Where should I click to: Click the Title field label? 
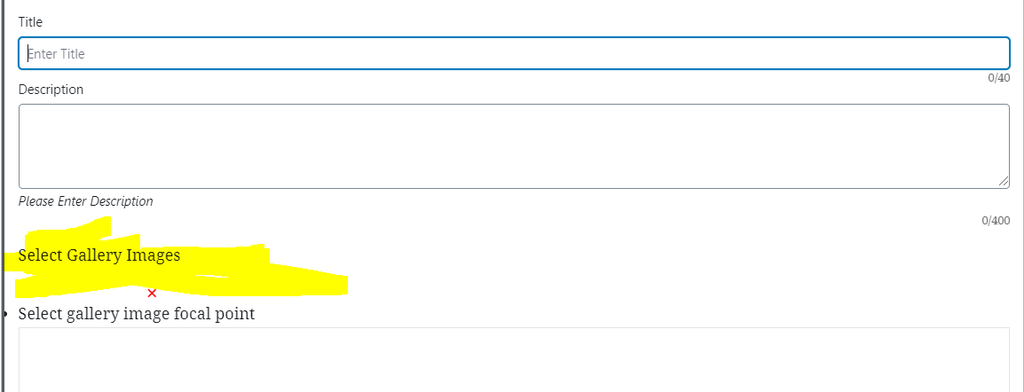30,22
